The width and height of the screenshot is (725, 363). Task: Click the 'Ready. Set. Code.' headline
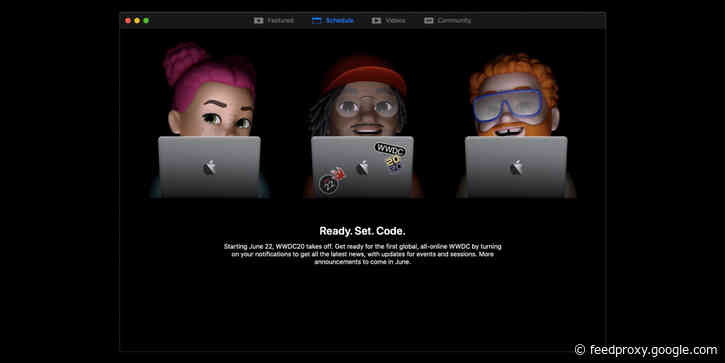[362, 231]
